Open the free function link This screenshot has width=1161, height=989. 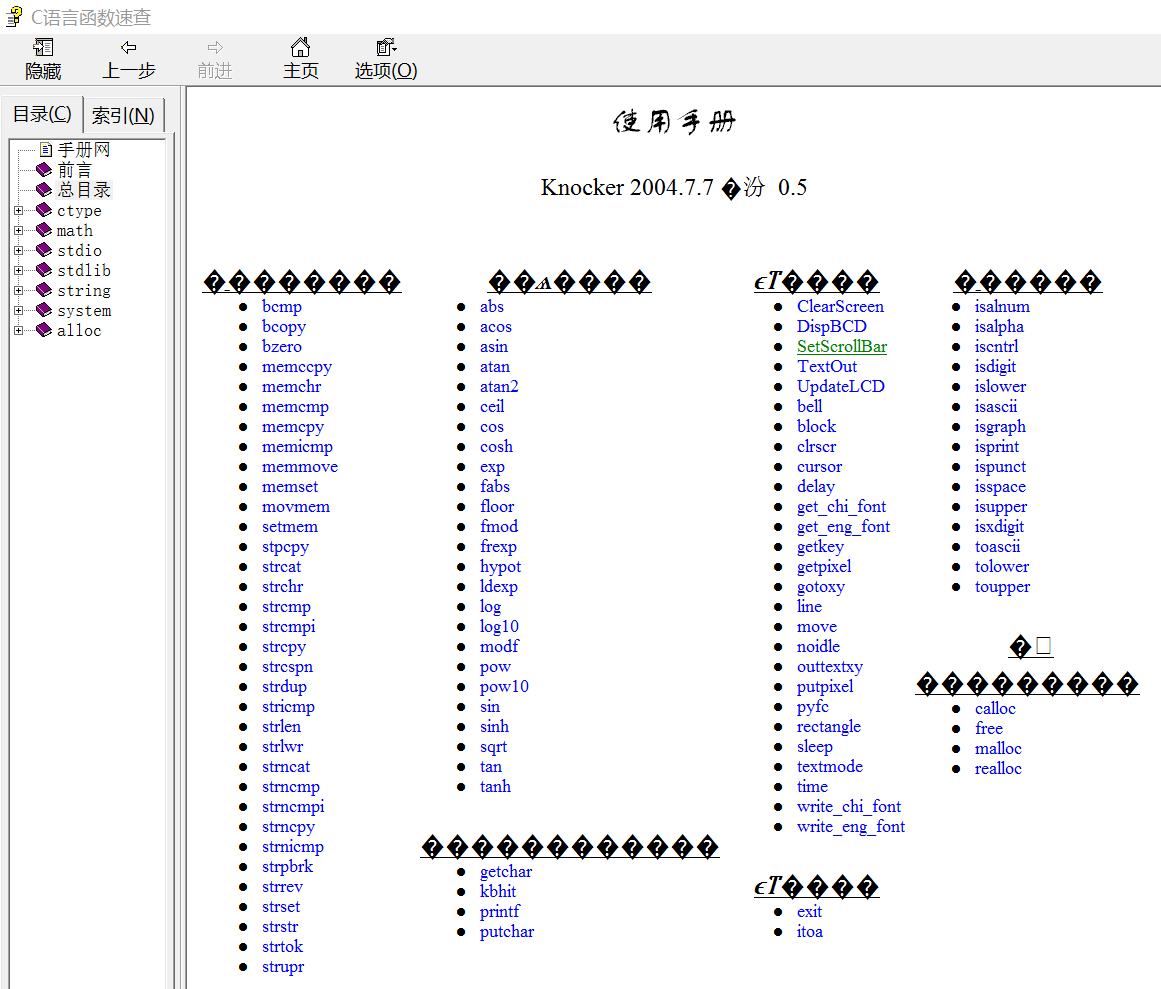(x=988, y=728)
